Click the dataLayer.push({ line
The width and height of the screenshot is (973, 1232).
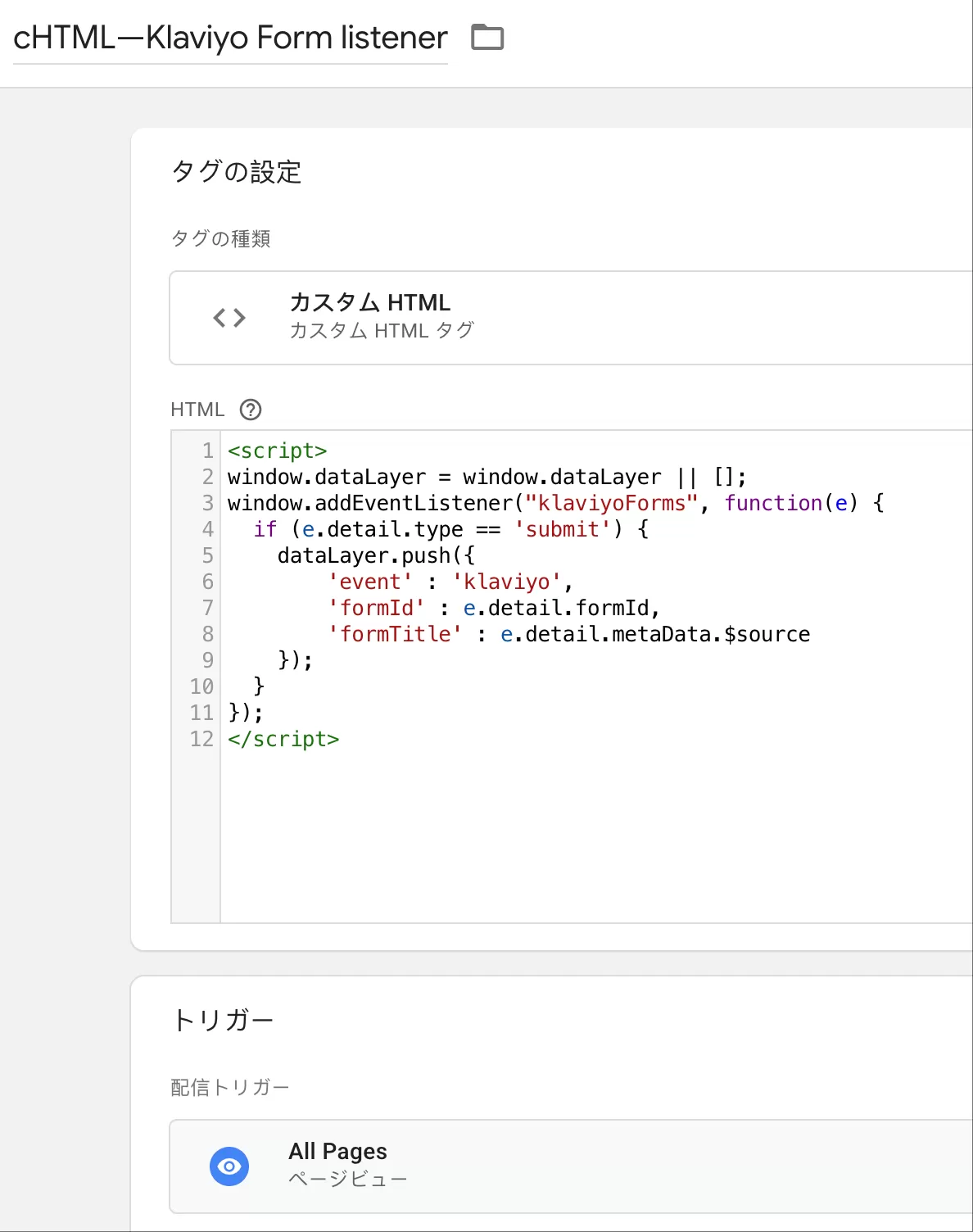pyautogui.click(x=376, y=555)
